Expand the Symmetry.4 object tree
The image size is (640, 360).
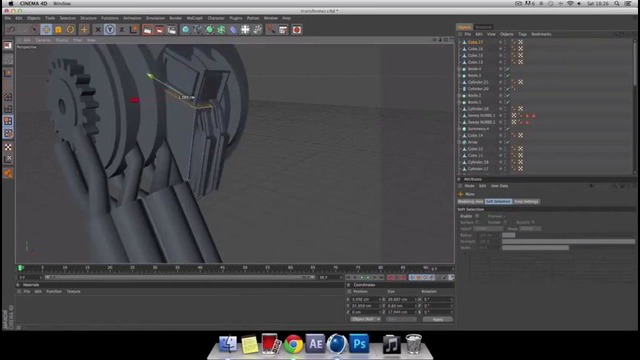click(460, 129)
